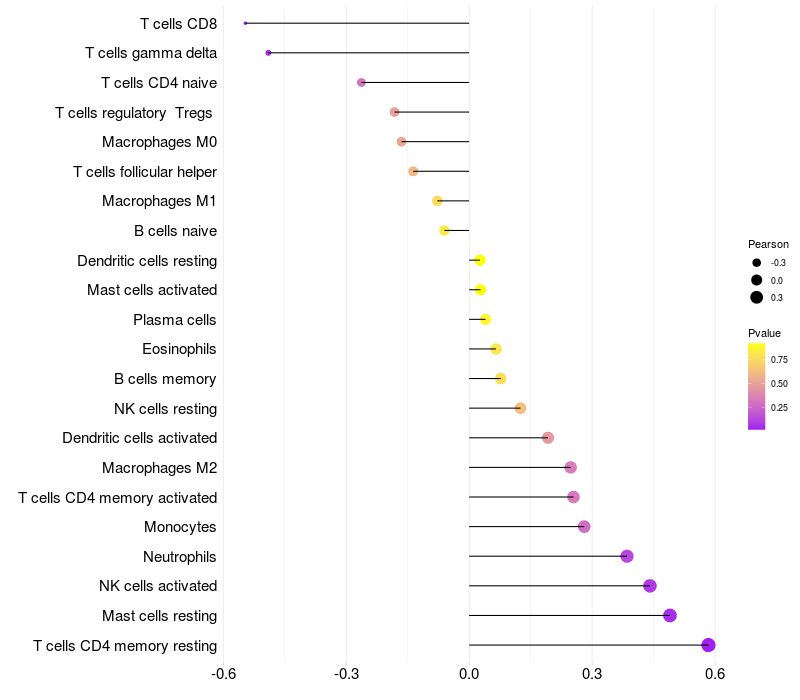Screen dimensions: 800x700
Task: Click the T cells CD4 naive marker
Action: 361,82
